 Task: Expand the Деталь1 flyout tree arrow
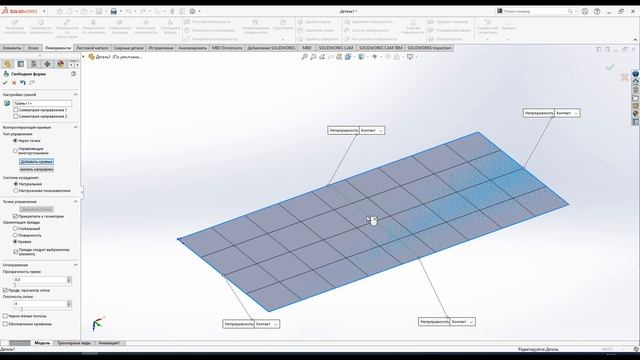(x=83, y=57)
